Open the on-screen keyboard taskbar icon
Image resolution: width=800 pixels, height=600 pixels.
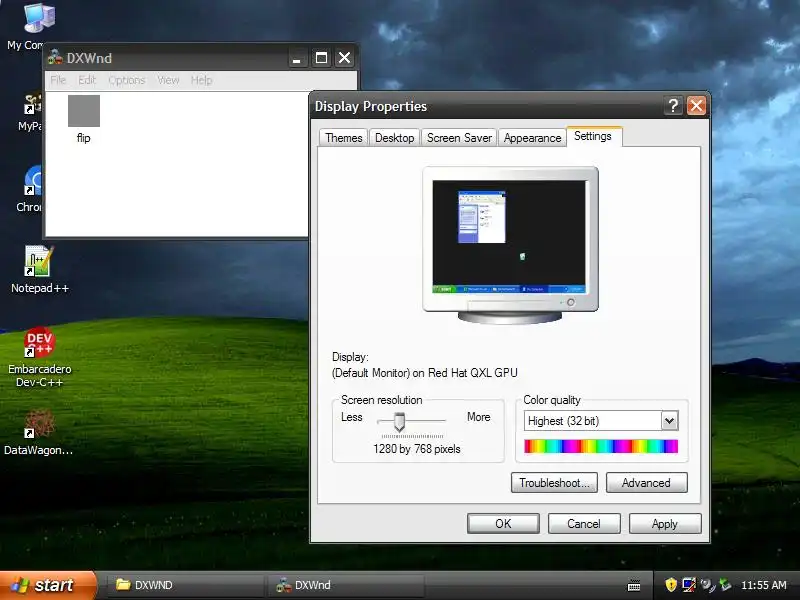[x=634, y=585]
